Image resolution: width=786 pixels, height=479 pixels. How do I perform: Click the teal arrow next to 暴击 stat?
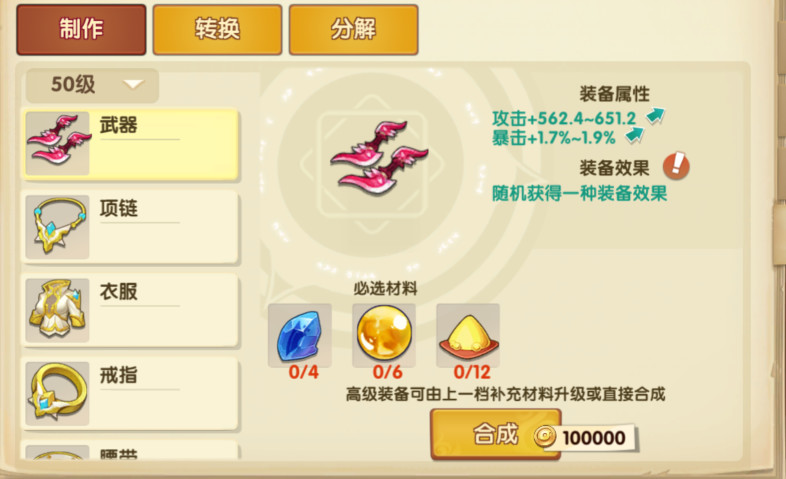tap(635, 134)
